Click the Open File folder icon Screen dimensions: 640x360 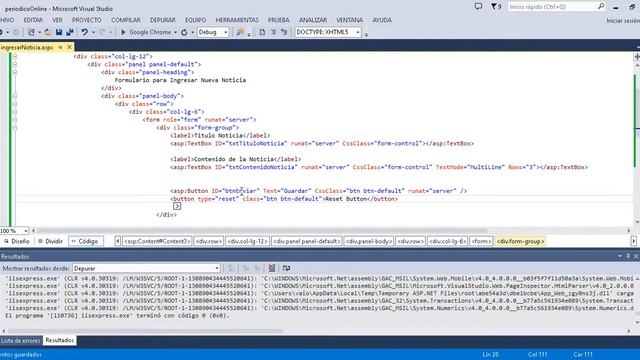pyautogui.click(x=48, y=32)
